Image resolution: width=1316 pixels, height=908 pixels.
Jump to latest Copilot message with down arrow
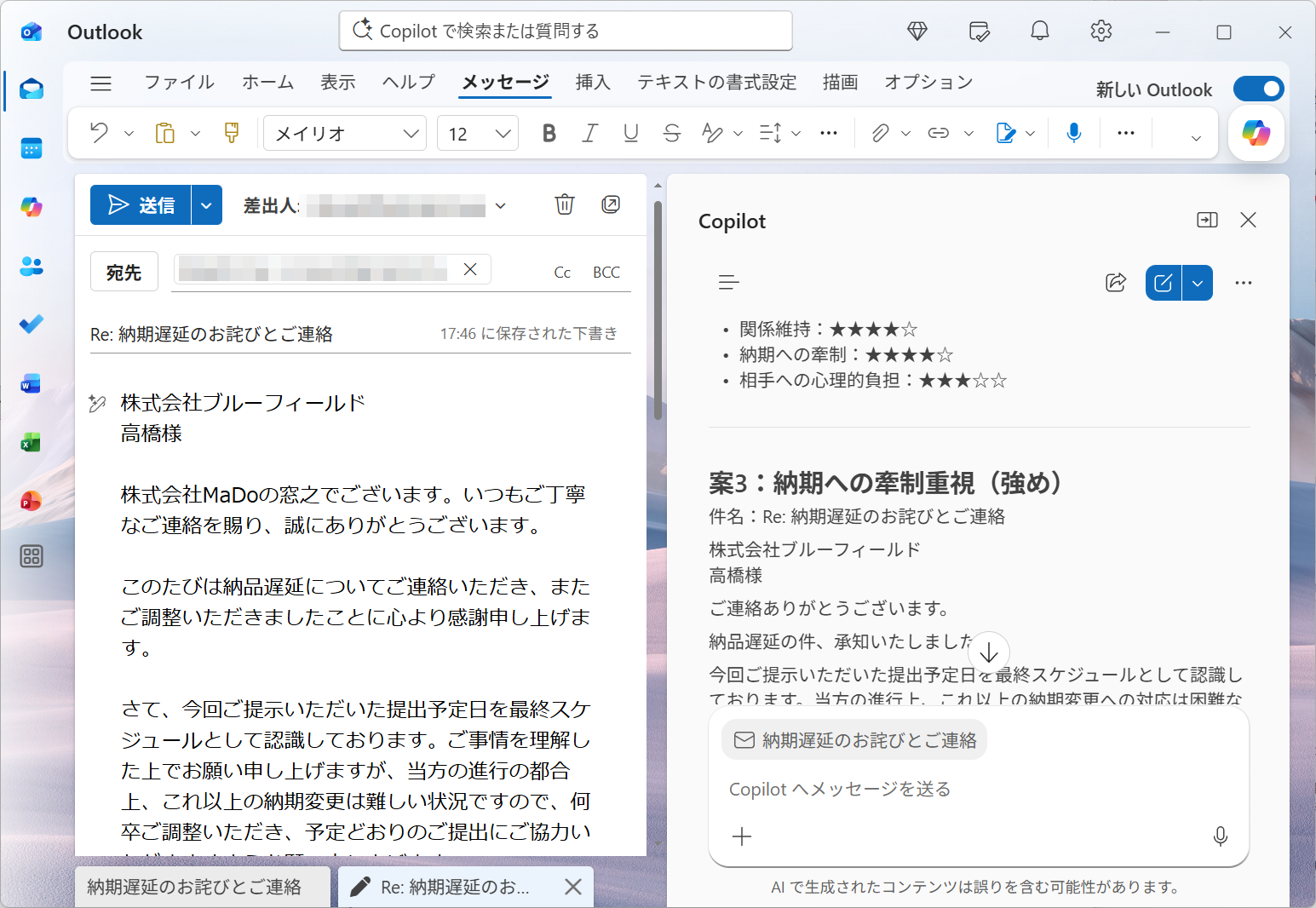click(989, 652)
